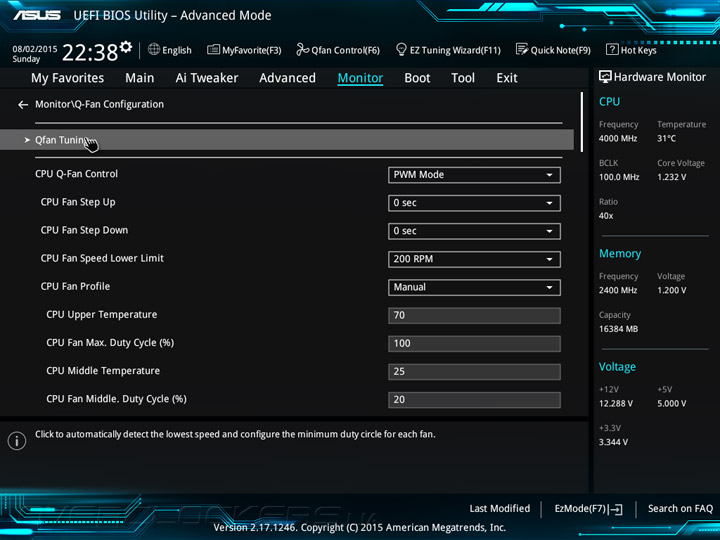720x540 pixels.
Task: Click the CPU Fan Middle. Duty Cycle field
Action: [474, 399]
